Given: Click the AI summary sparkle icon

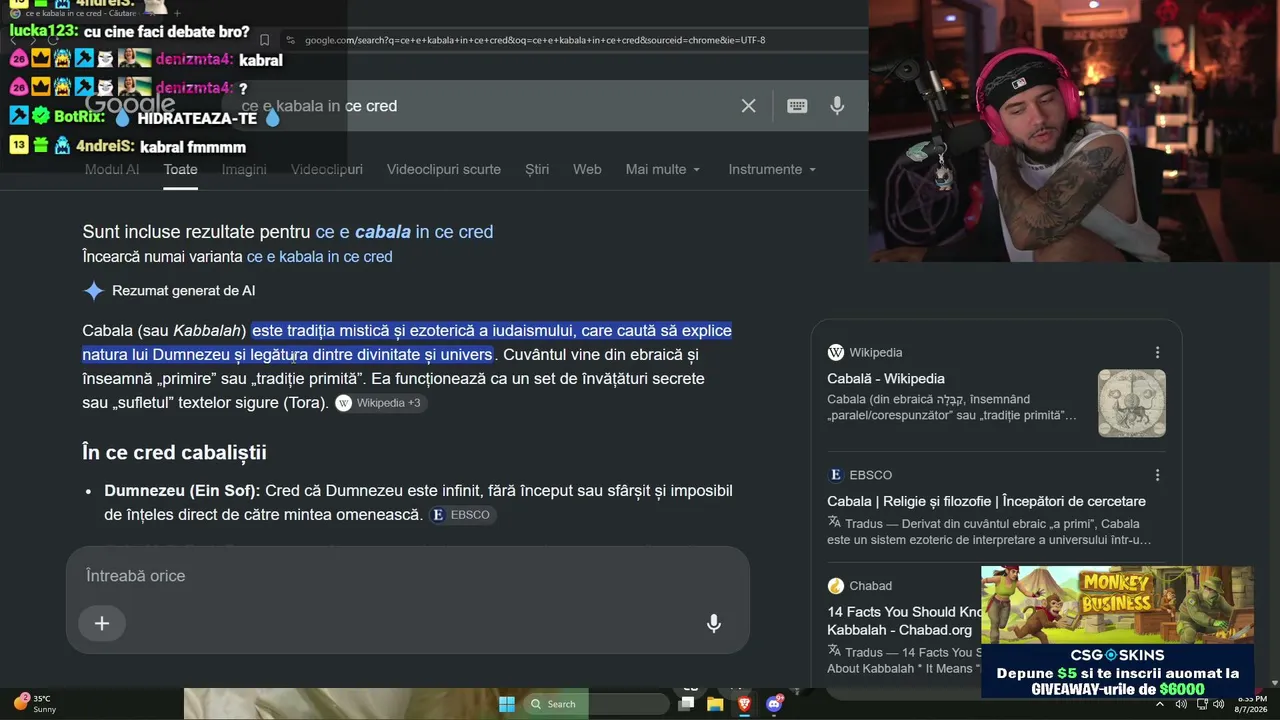Looking at the screenshot, I should click(93, 291).
